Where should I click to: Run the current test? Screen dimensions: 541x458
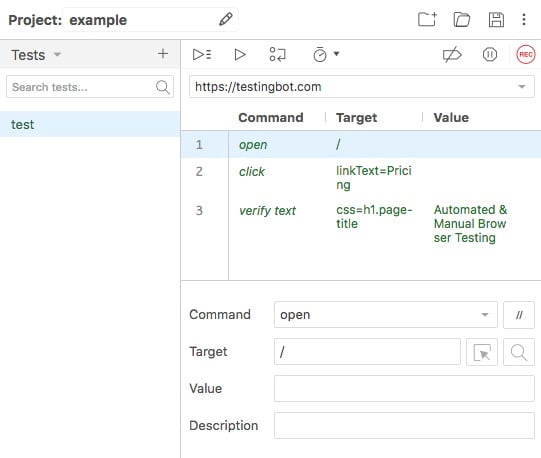[x=240, y=55]
